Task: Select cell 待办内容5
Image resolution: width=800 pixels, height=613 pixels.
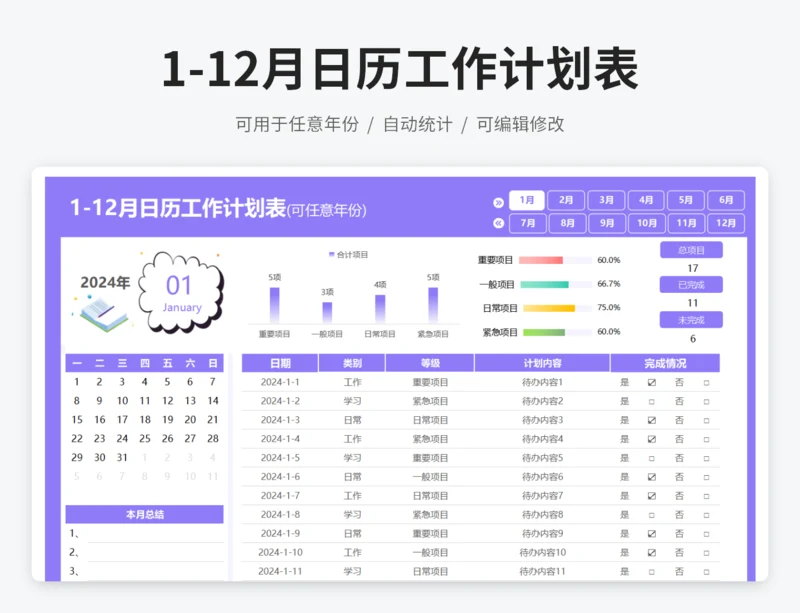Action: click(542, 458)
